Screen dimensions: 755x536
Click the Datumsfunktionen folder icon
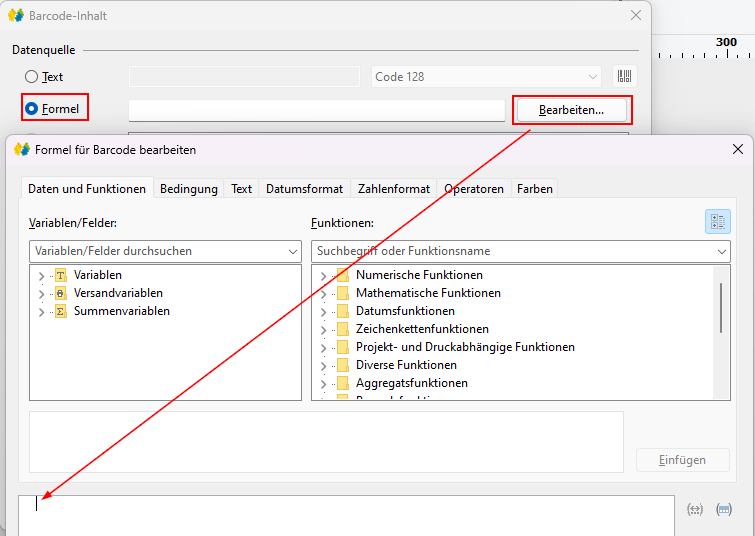[342, 311]
